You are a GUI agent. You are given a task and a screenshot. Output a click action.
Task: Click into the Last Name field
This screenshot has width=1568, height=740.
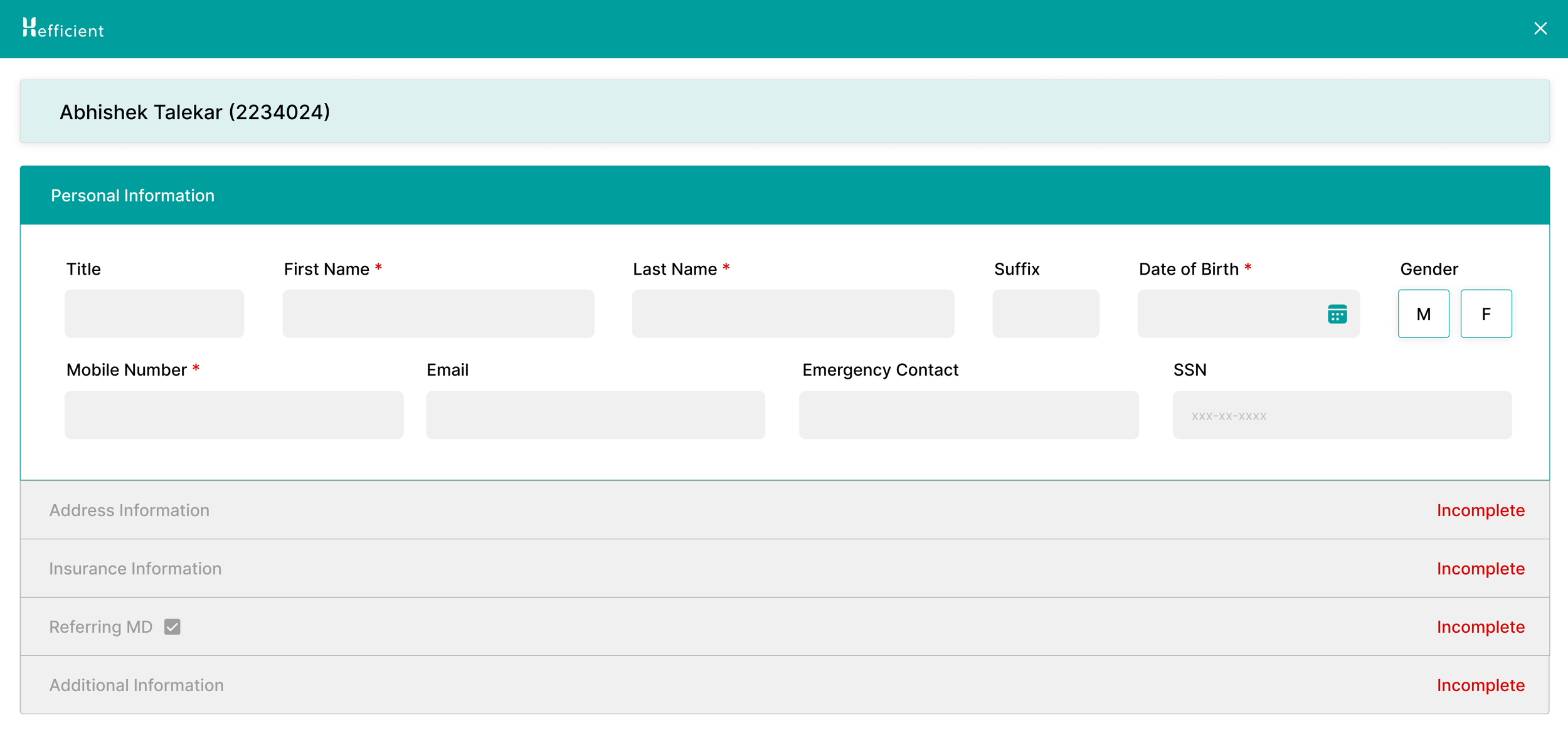coord(792,314)
